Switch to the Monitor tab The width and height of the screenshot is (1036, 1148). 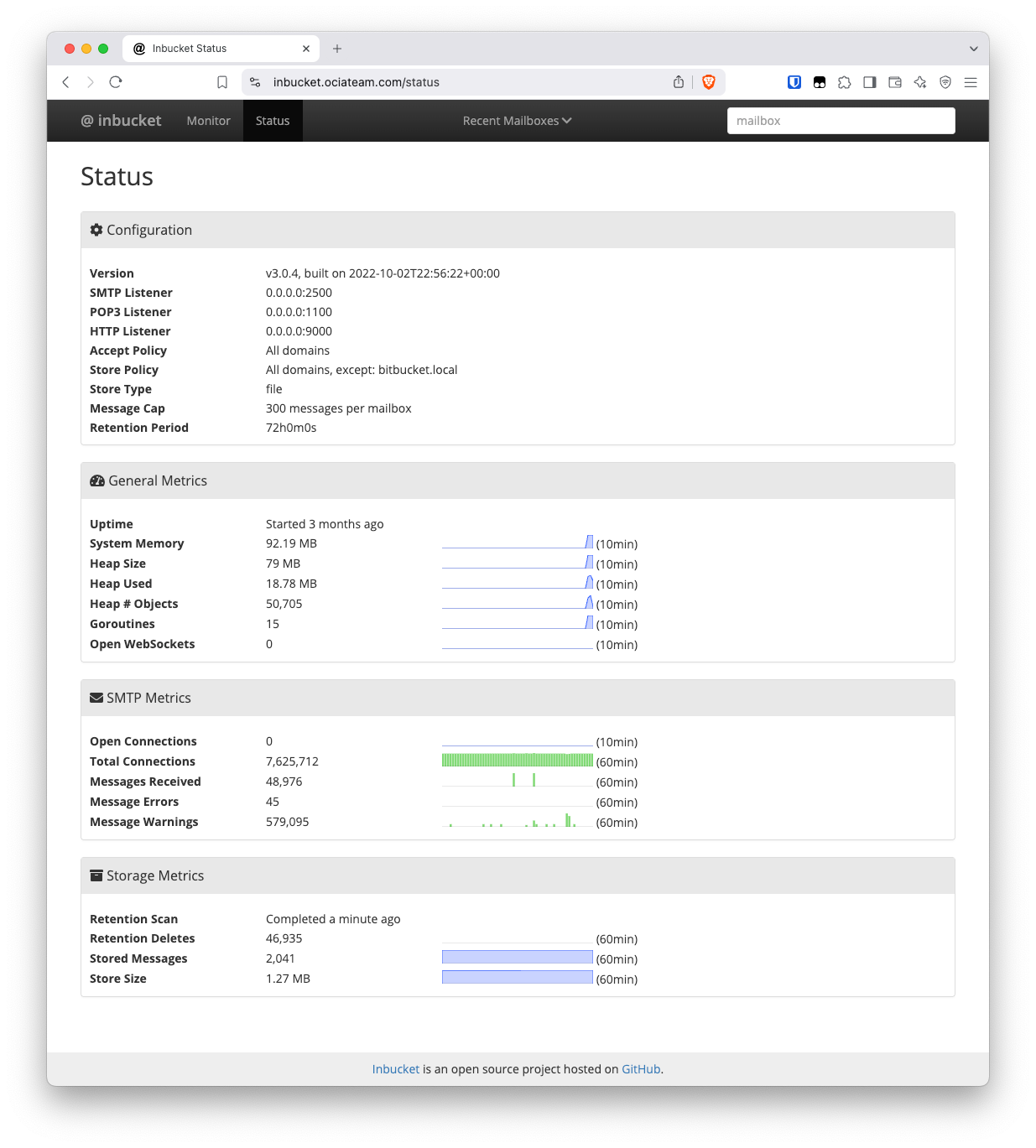pyautogui.click(x=208, y=120)
